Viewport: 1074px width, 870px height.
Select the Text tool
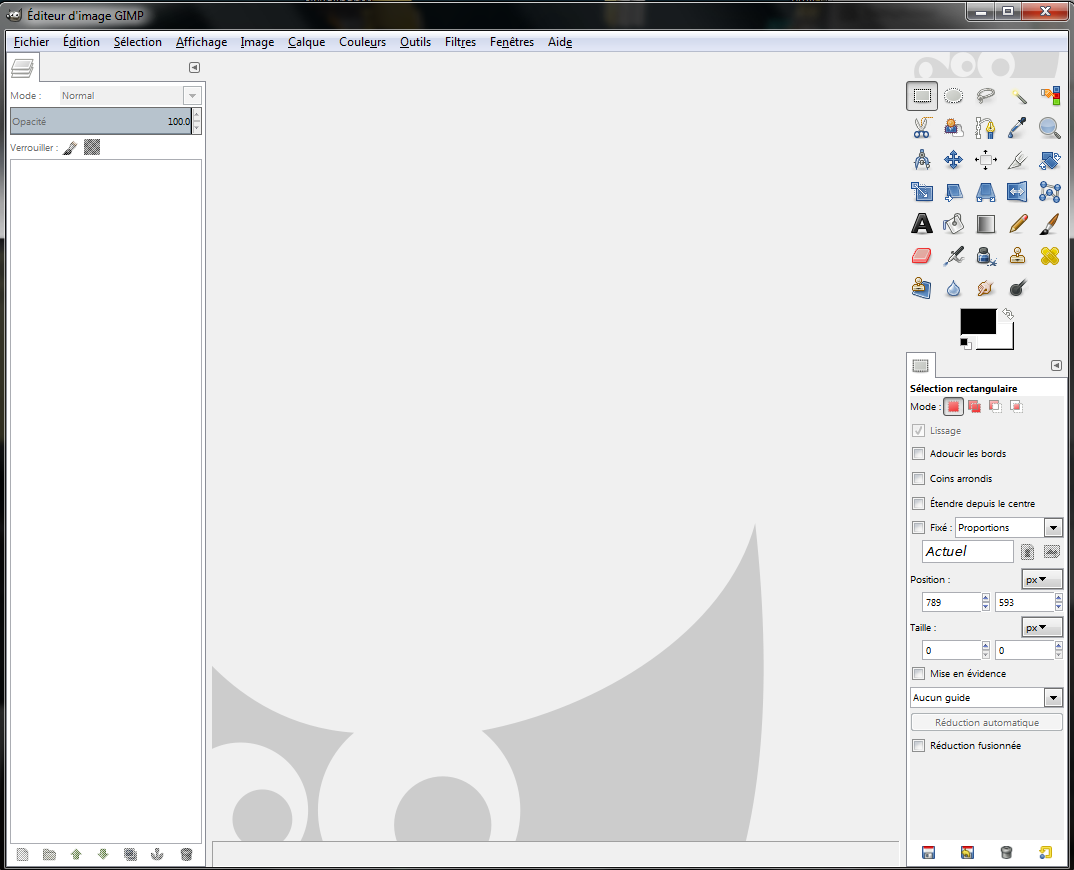point(921,224)
